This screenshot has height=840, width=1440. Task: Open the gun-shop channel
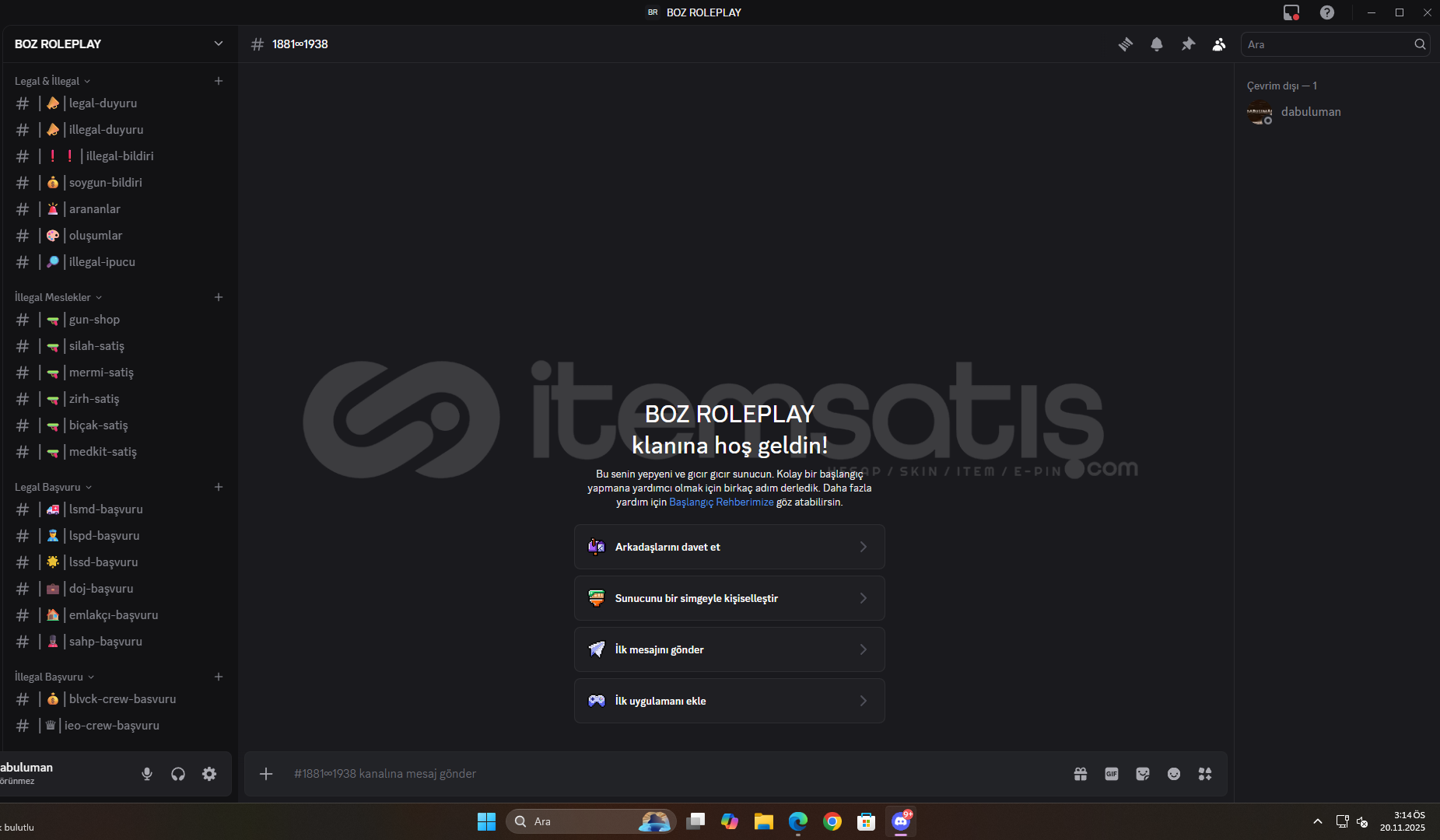tap(119, 320)
